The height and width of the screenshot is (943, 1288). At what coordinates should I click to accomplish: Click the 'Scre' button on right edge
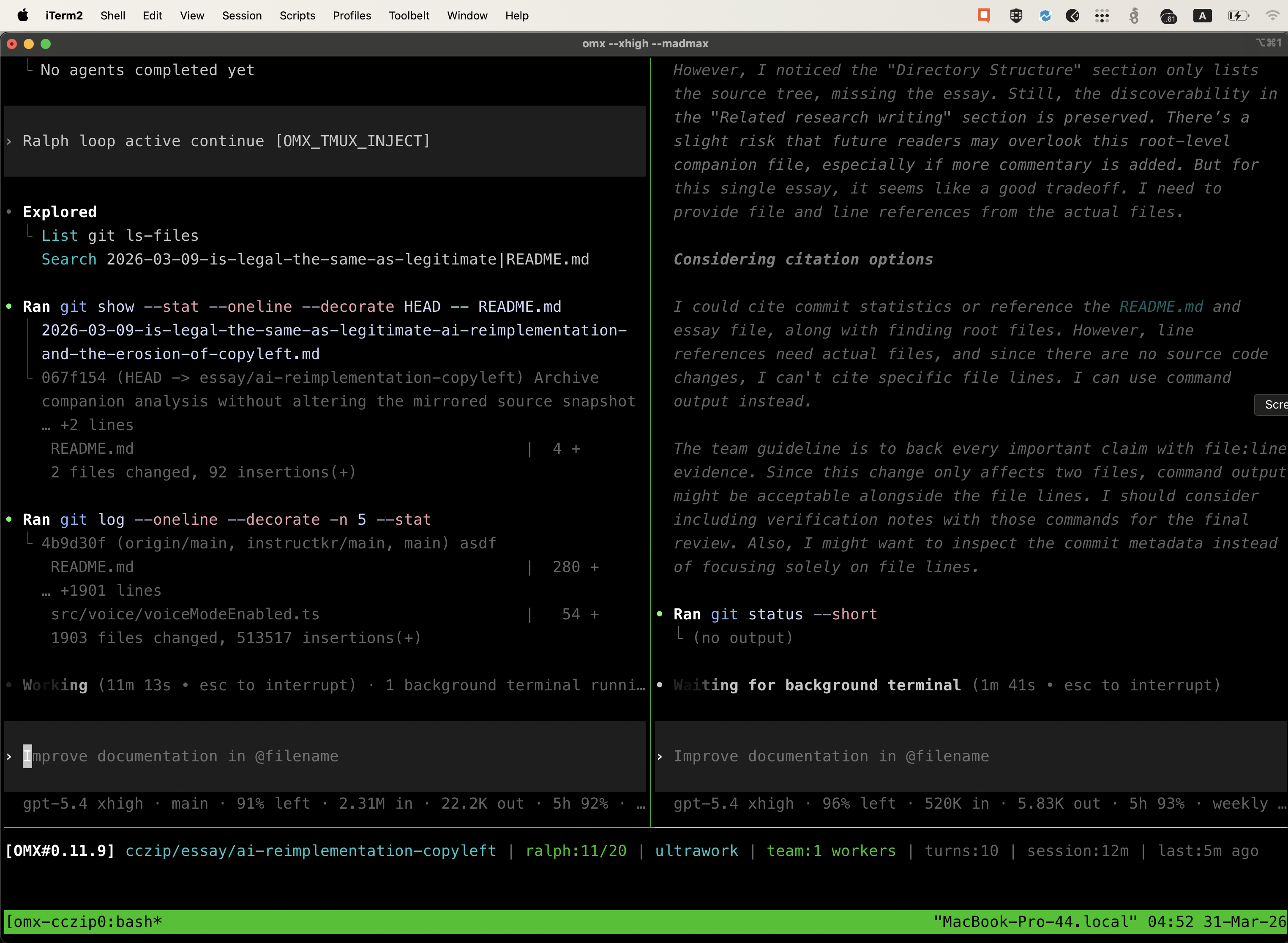pyautogui.click(x=1275, y=405)
